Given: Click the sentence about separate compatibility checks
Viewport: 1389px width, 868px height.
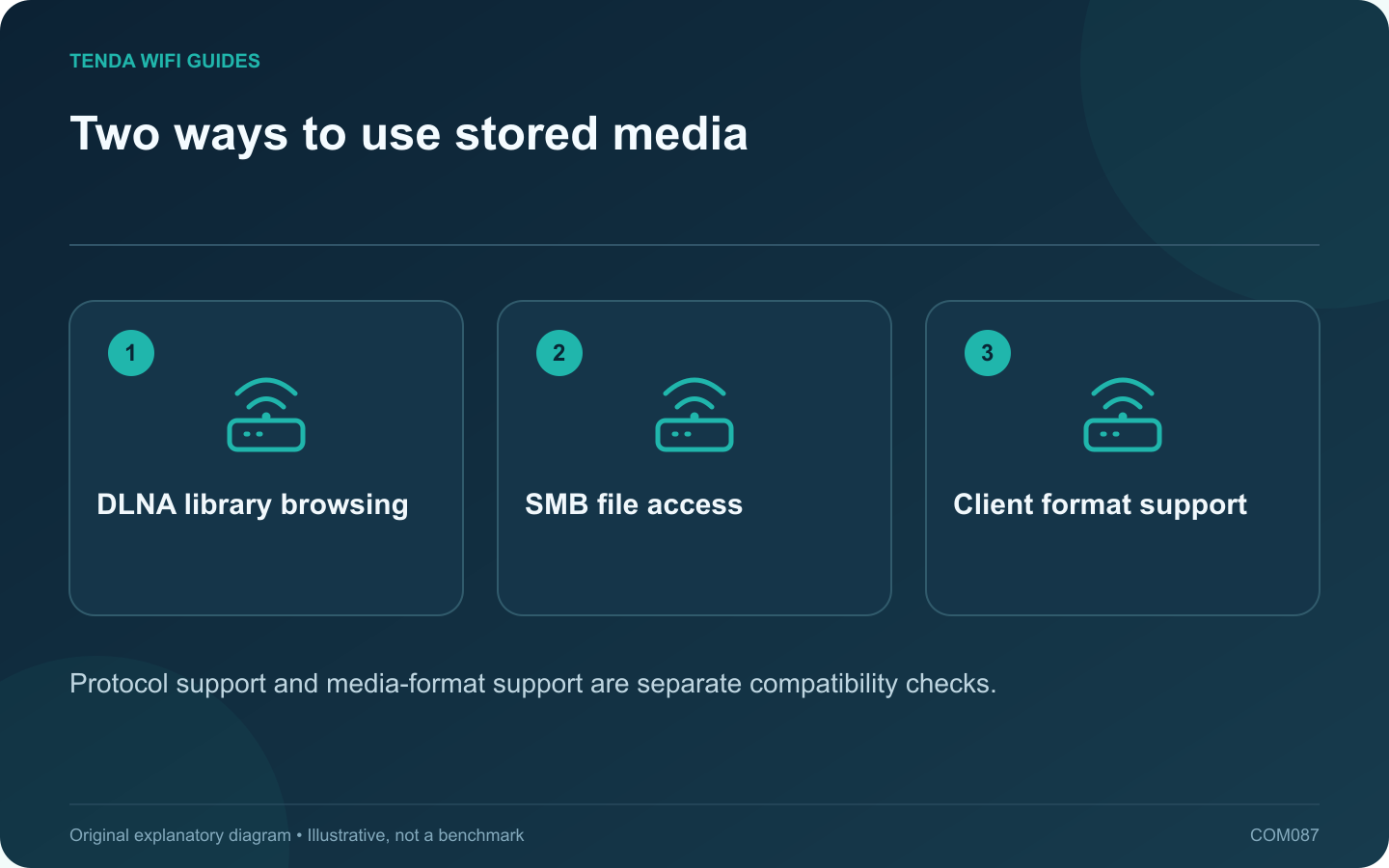Looking at the screenshot, I should 532,684.
